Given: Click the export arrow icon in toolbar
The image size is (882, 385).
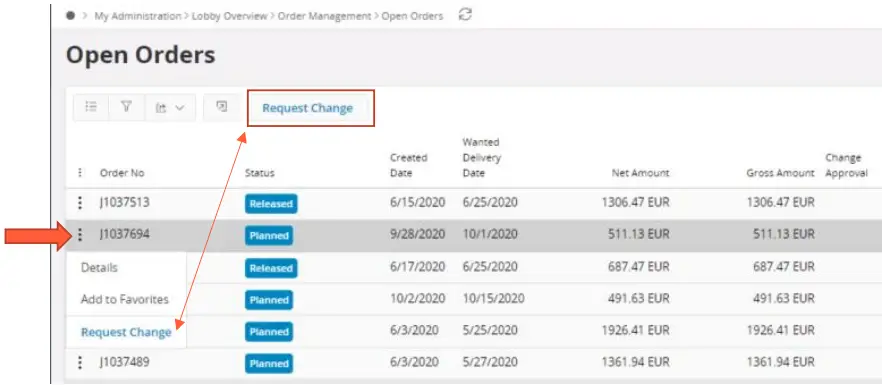Looking at the screenshot, I should point(222,107).
